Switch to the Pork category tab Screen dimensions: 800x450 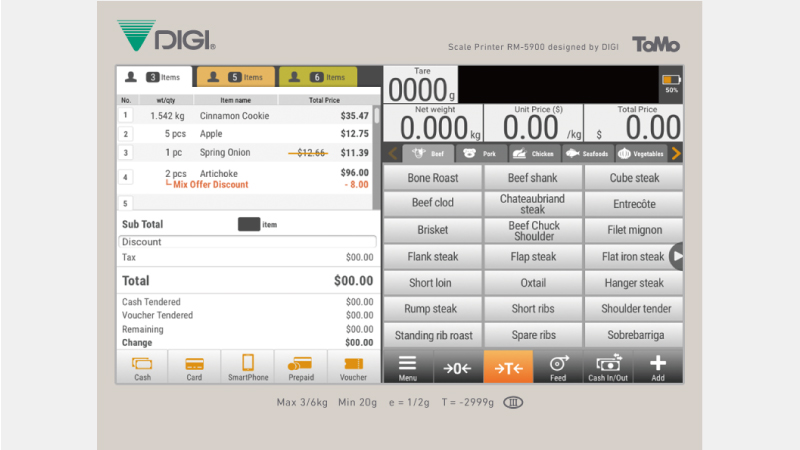[x=480, y=153]
